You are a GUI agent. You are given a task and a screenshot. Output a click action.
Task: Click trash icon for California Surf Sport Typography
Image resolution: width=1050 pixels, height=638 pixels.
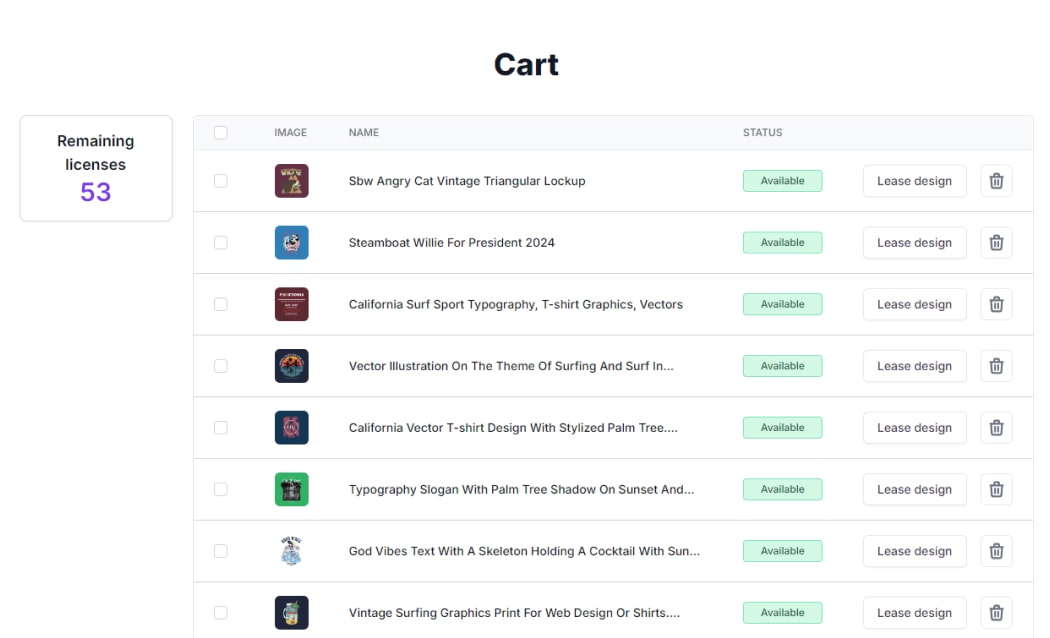click(x=996, y=304)
